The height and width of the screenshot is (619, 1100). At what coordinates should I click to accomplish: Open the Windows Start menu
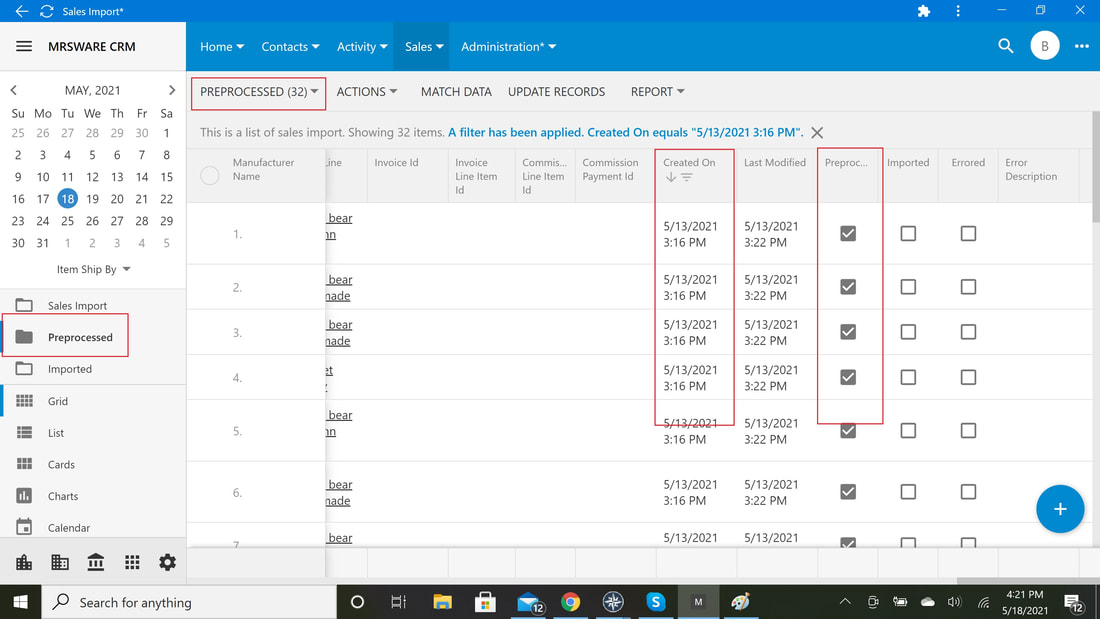point(20,601)
